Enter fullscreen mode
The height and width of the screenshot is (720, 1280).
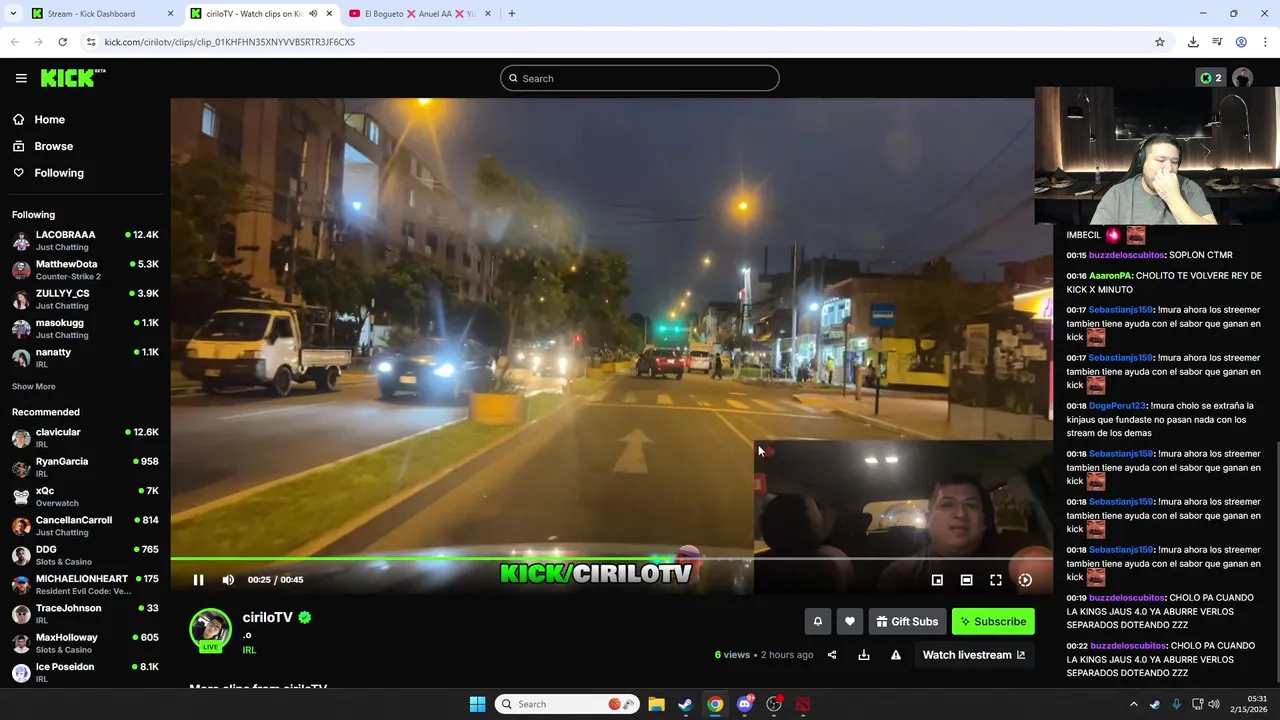click(996, 580)
